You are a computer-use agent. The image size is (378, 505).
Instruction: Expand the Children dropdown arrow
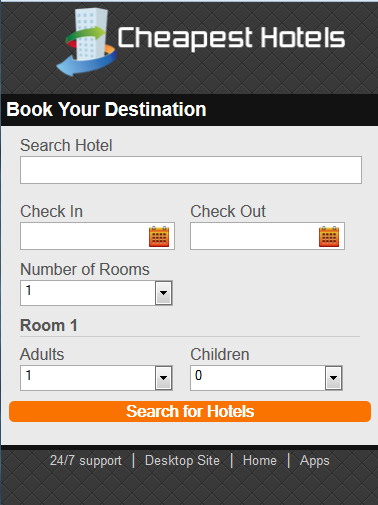pos(334,378)
